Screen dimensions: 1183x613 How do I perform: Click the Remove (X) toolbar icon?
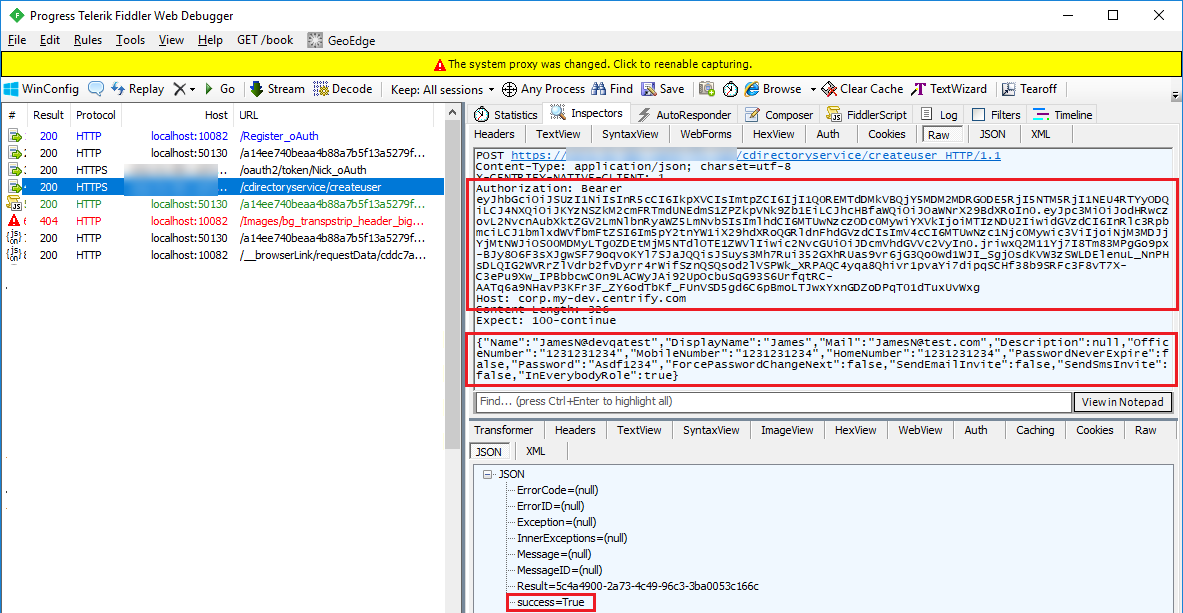coord(180,89)
